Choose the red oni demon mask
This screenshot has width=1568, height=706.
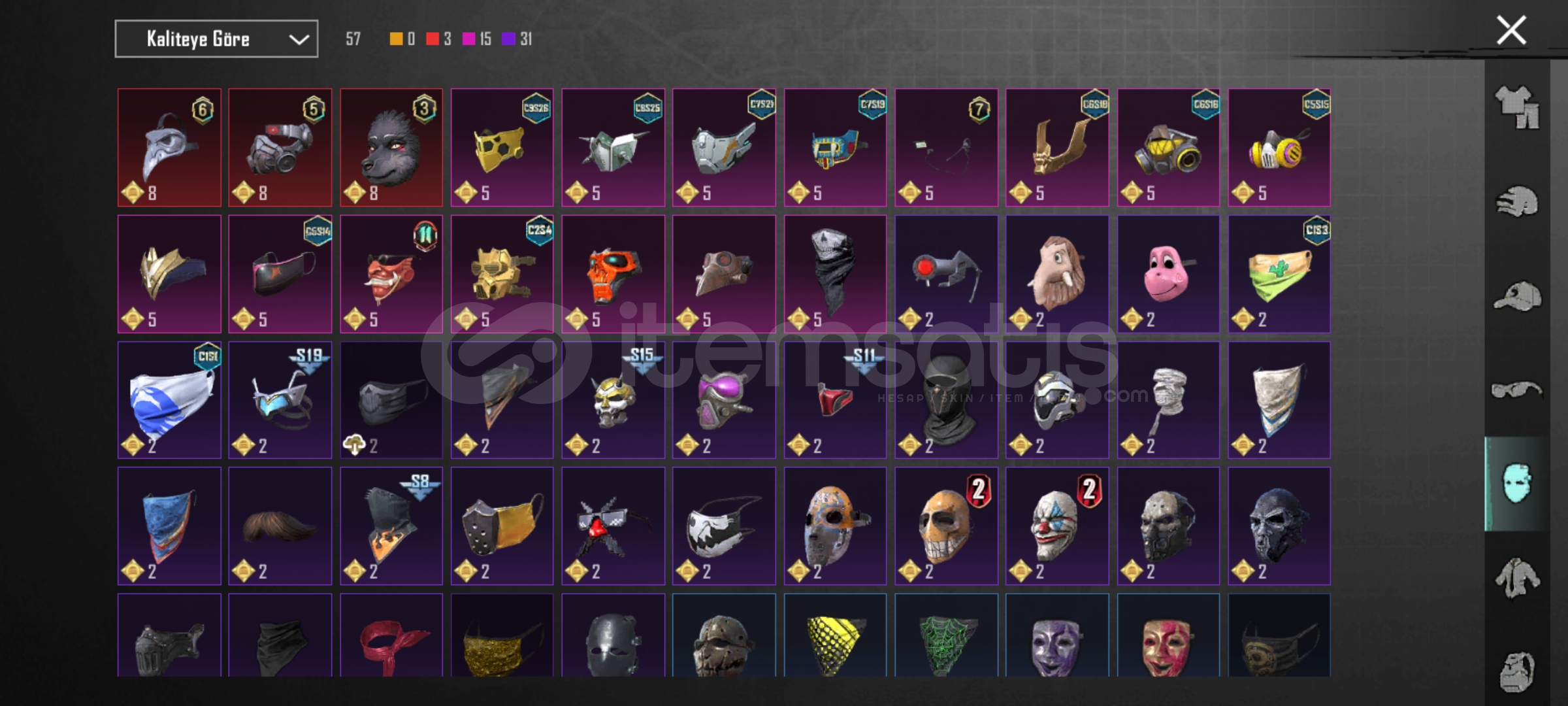[x=391, y=274]
